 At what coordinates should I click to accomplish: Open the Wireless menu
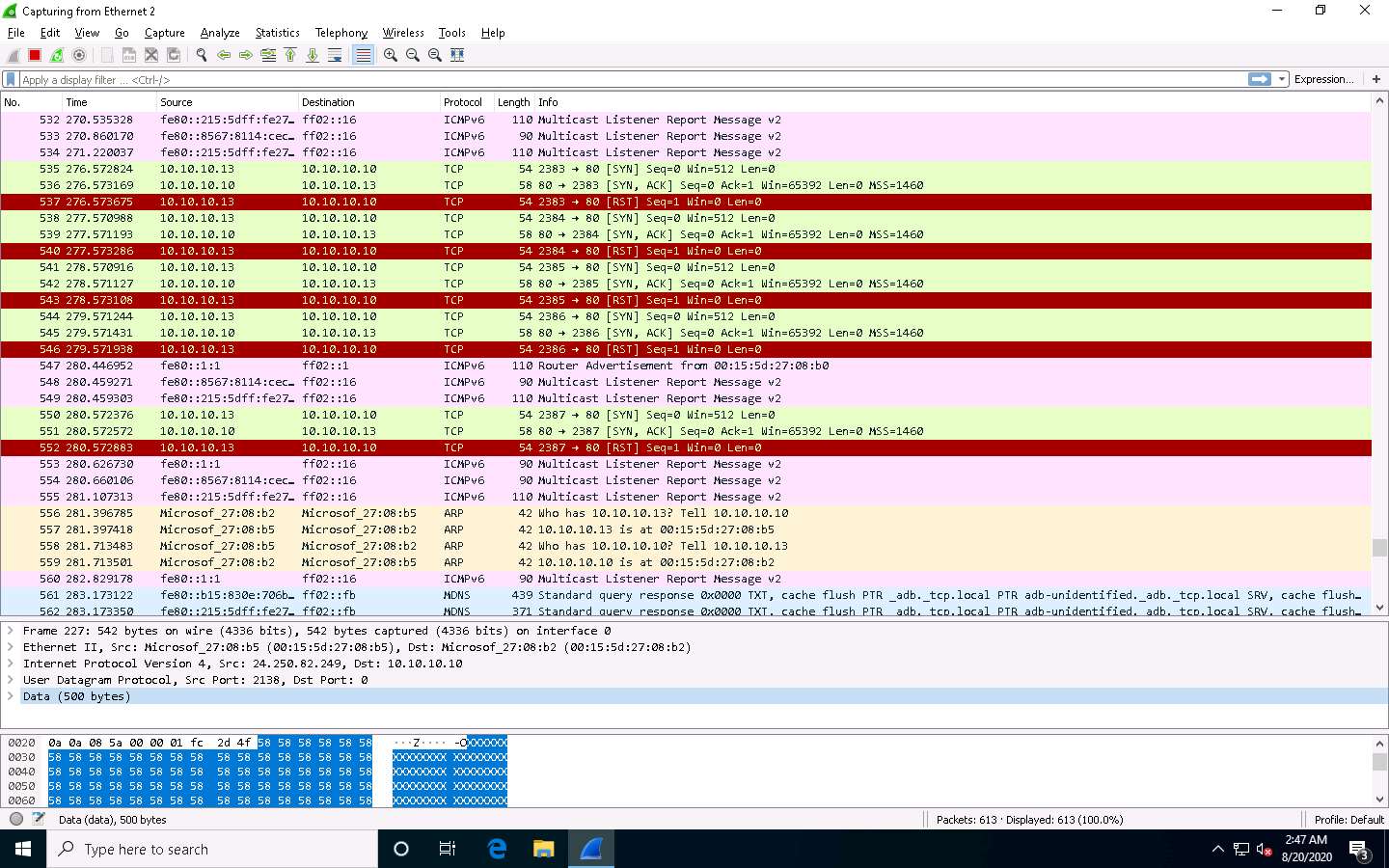[x=403, y=33]
